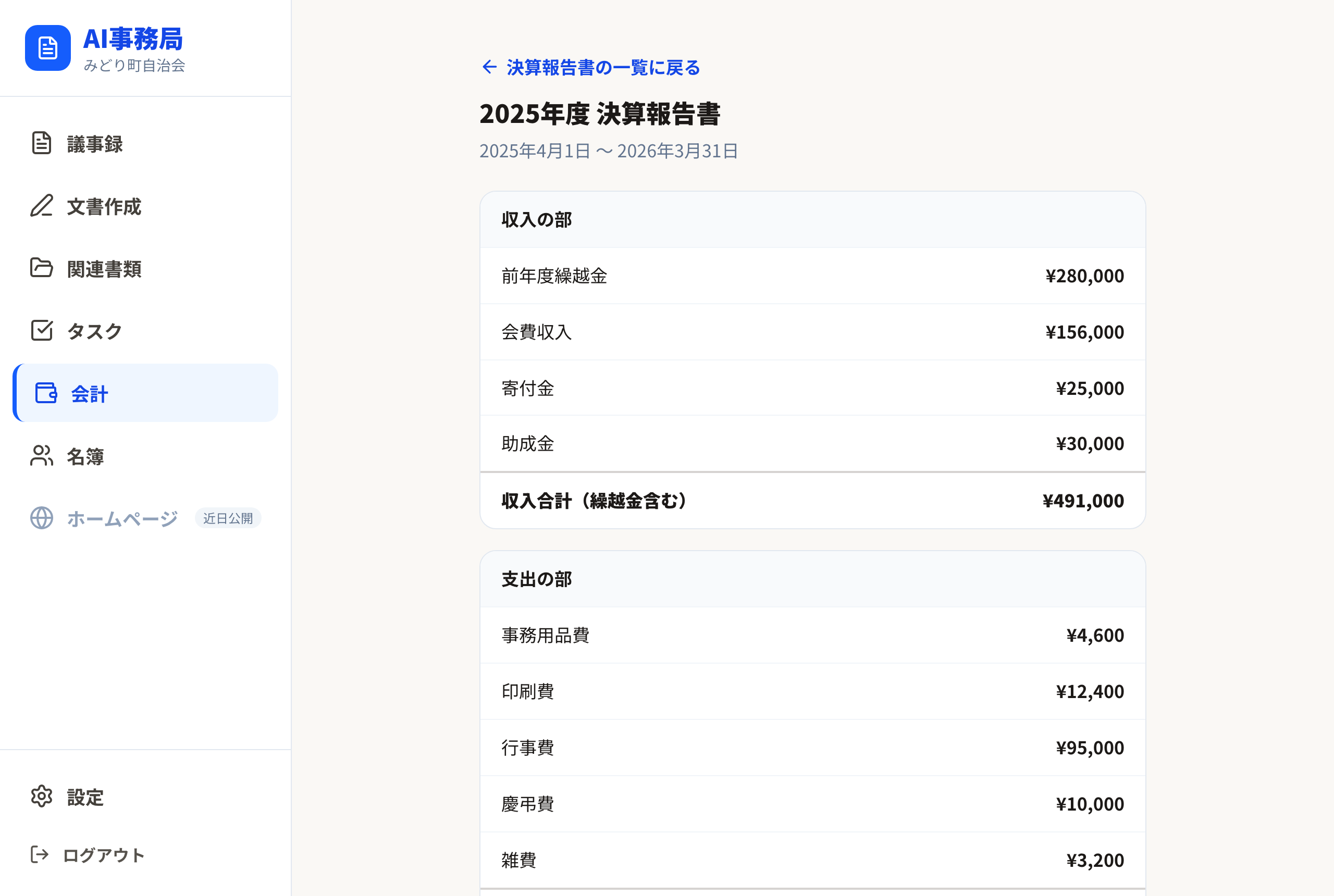Click the amount ¥156,000
This screenshot has width=1334, height=896.
[1085, 331]
